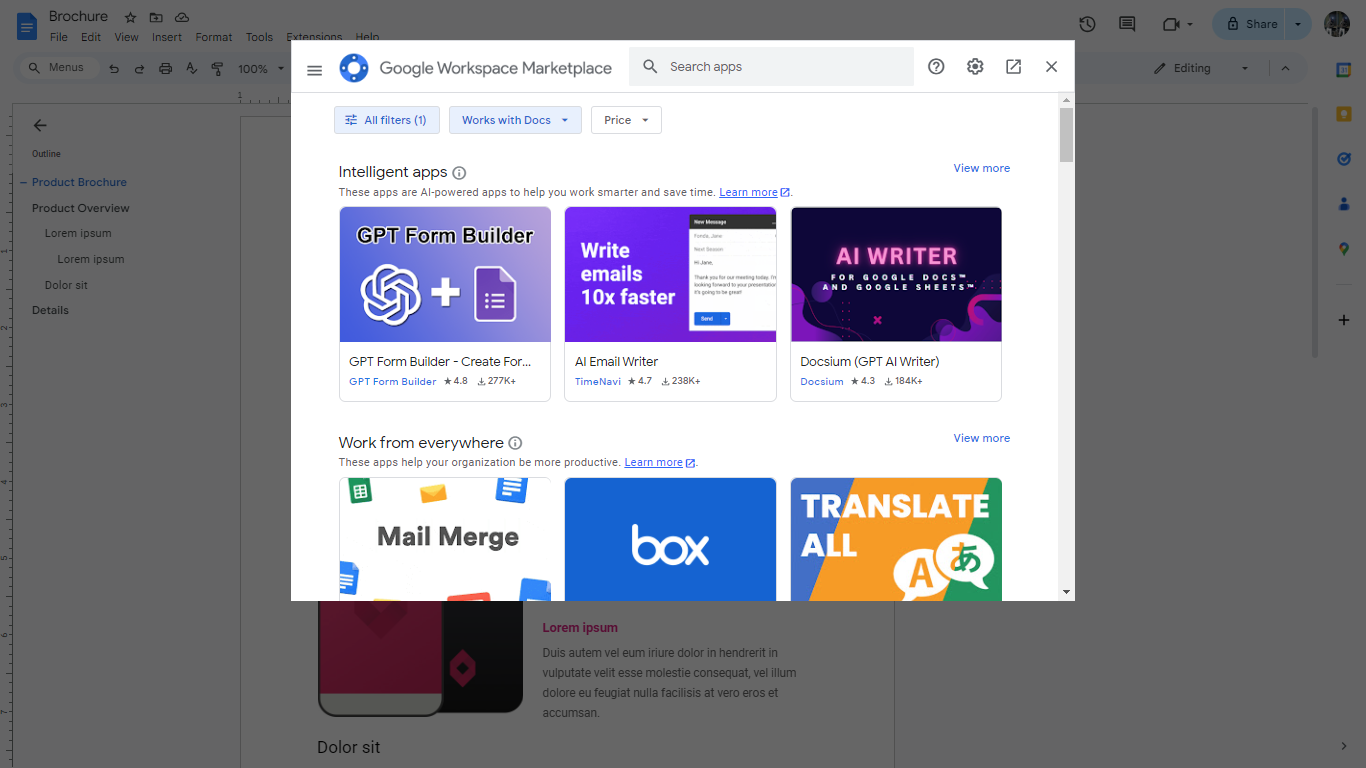Screen dimensions: 1366x768
Task: Open the zoom 100% dropdown
Action: (x=261, y=69)
